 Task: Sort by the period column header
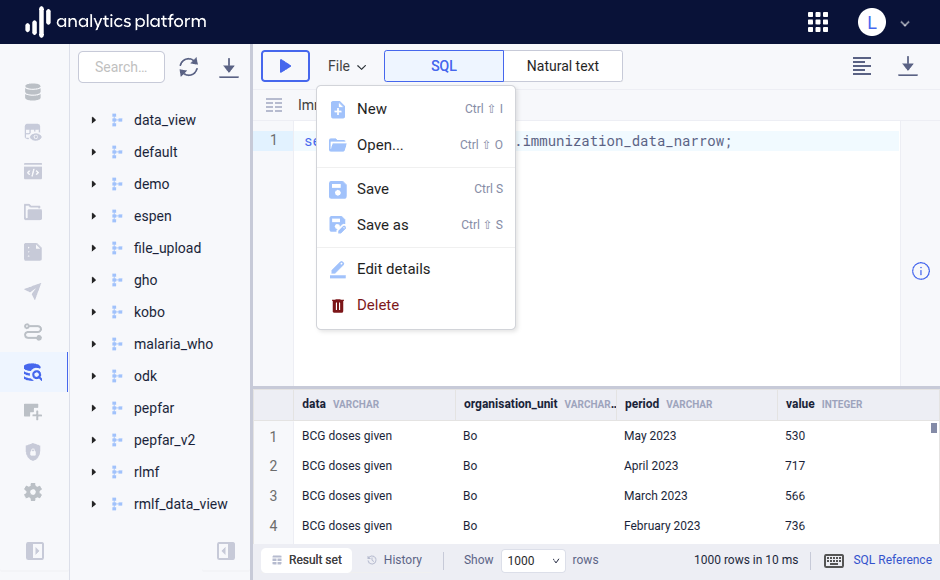click(697, 404)
